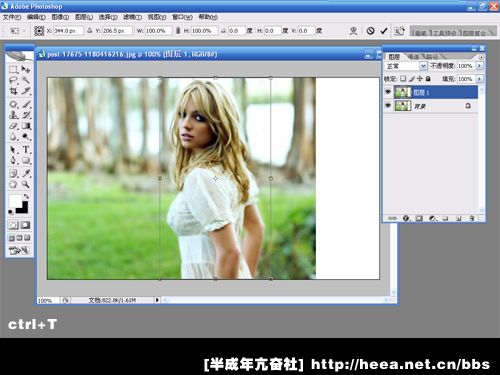Pick the Hand tool
This screenshot has width=500, height=375.
(13, 184)
